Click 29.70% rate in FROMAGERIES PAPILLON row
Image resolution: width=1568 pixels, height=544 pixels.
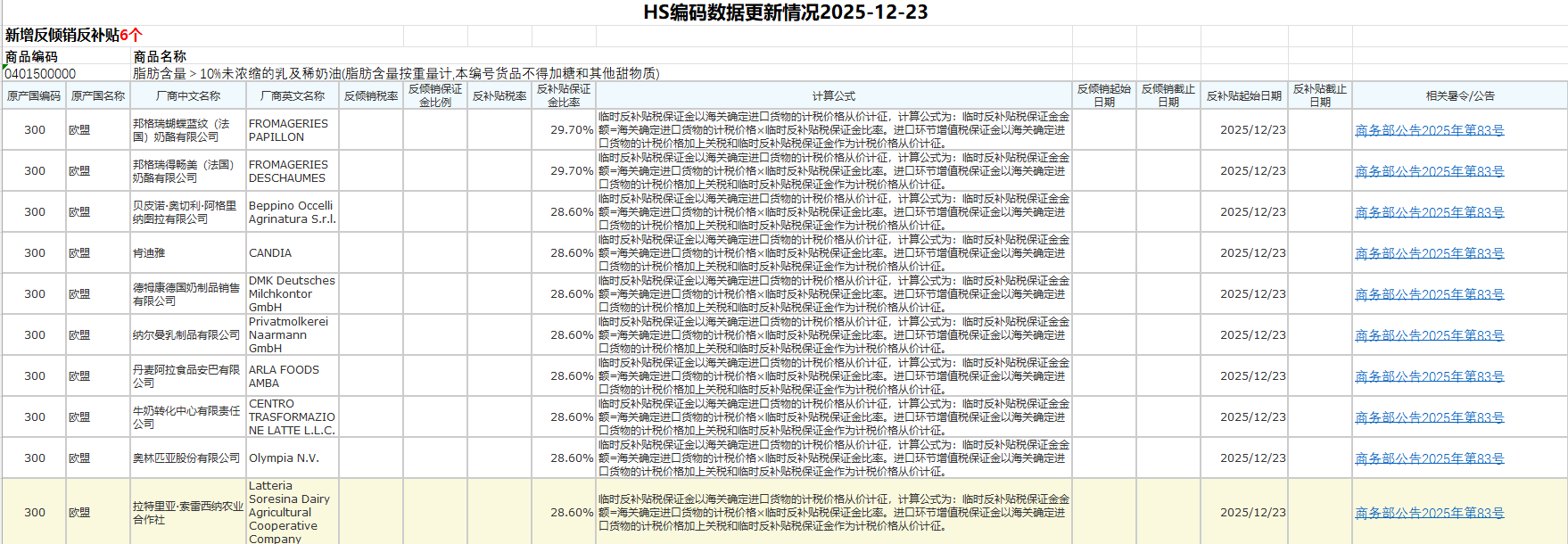[x=572, y=130]
